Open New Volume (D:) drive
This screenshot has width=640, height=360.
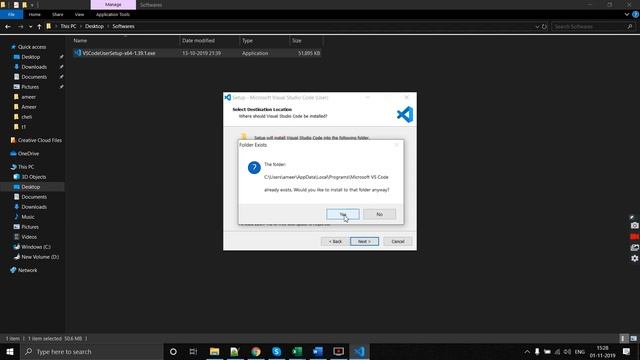click(x=40, y=257)
